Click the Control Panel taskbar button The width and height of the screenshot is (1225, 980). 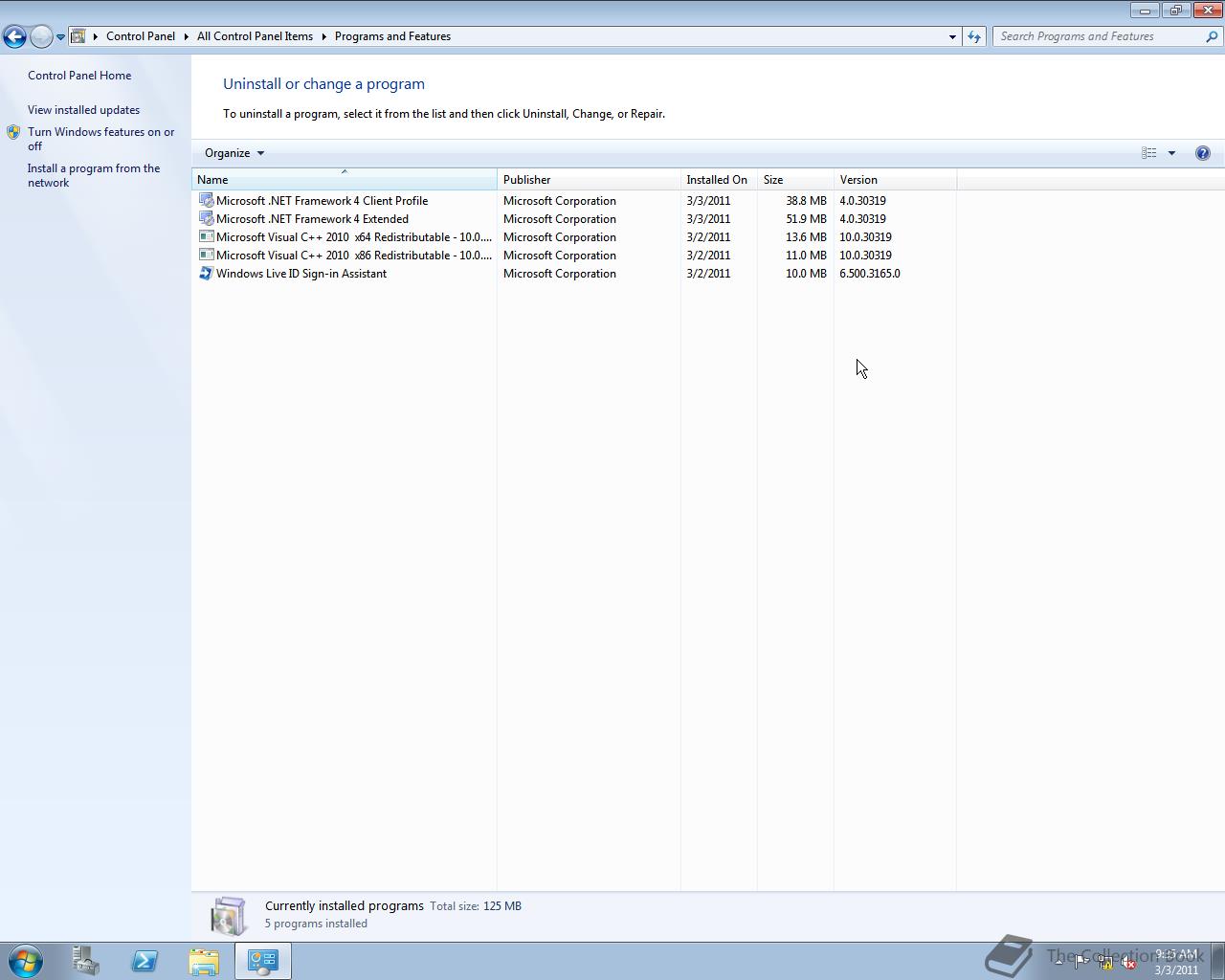pos(263,961)
